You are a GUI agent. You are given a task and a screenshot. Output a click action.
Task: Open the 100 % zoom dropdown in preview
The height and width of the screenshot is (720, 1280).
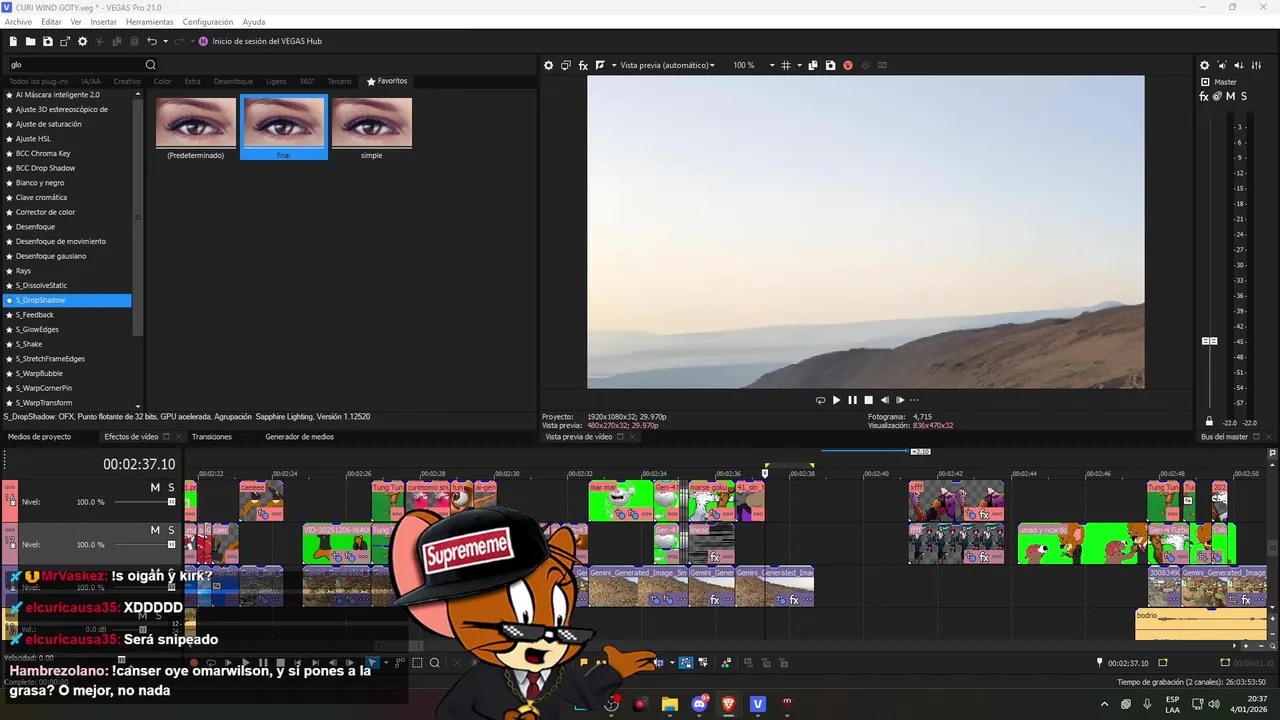tap(771, 65)
